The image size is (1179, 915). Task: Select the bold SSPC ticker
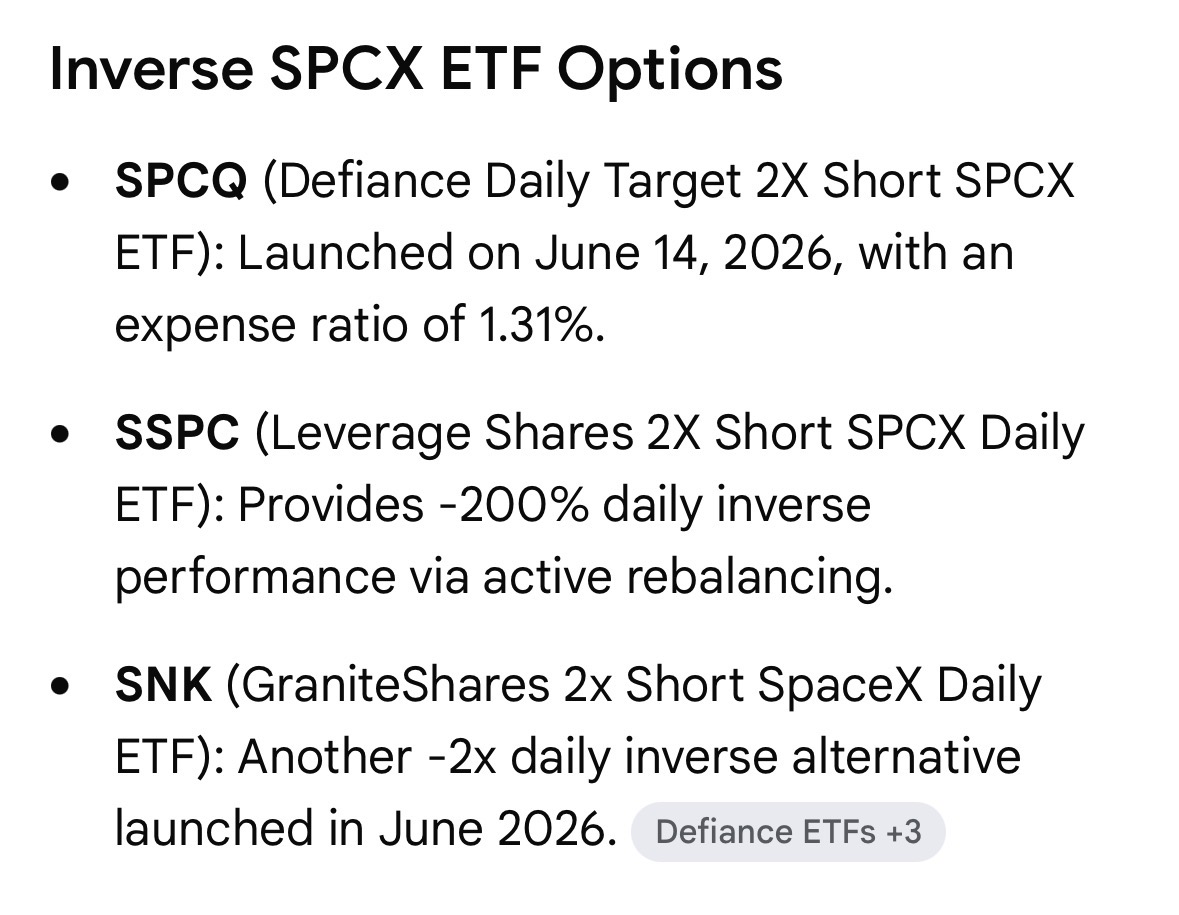tap(177, 433)
